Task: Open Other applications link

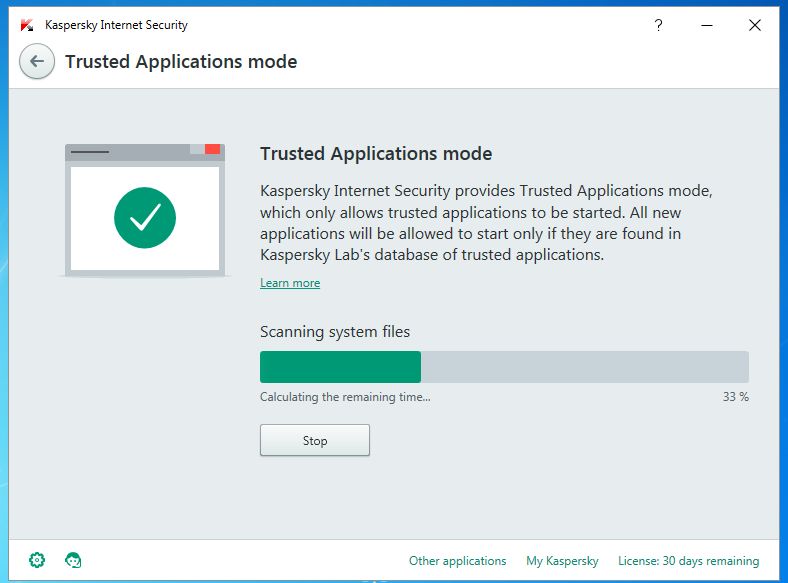Action: [x=458, y=561]
